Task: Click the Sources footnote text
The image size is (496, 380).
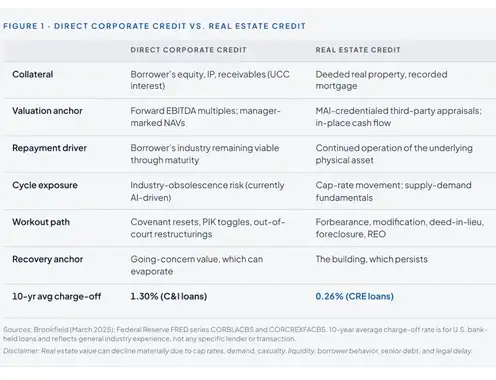Action: pyautogui.click(x=245, y=334)
